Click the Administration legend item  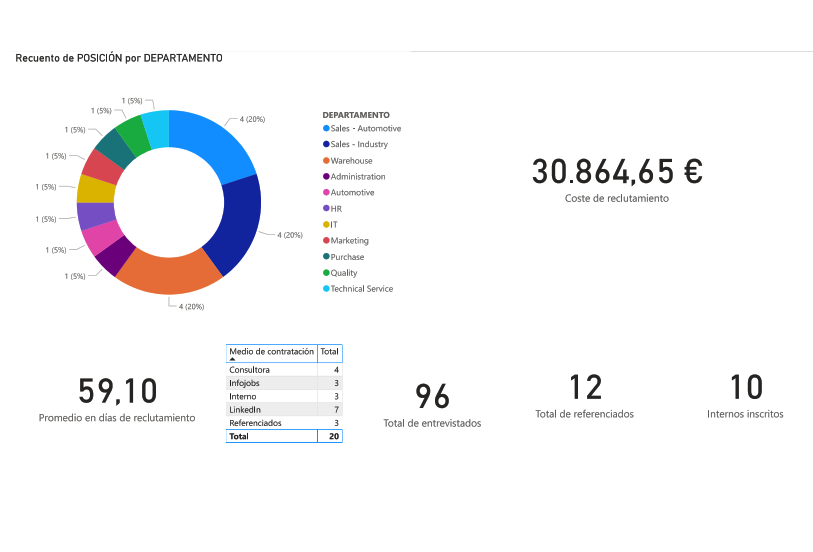point(357,177)
